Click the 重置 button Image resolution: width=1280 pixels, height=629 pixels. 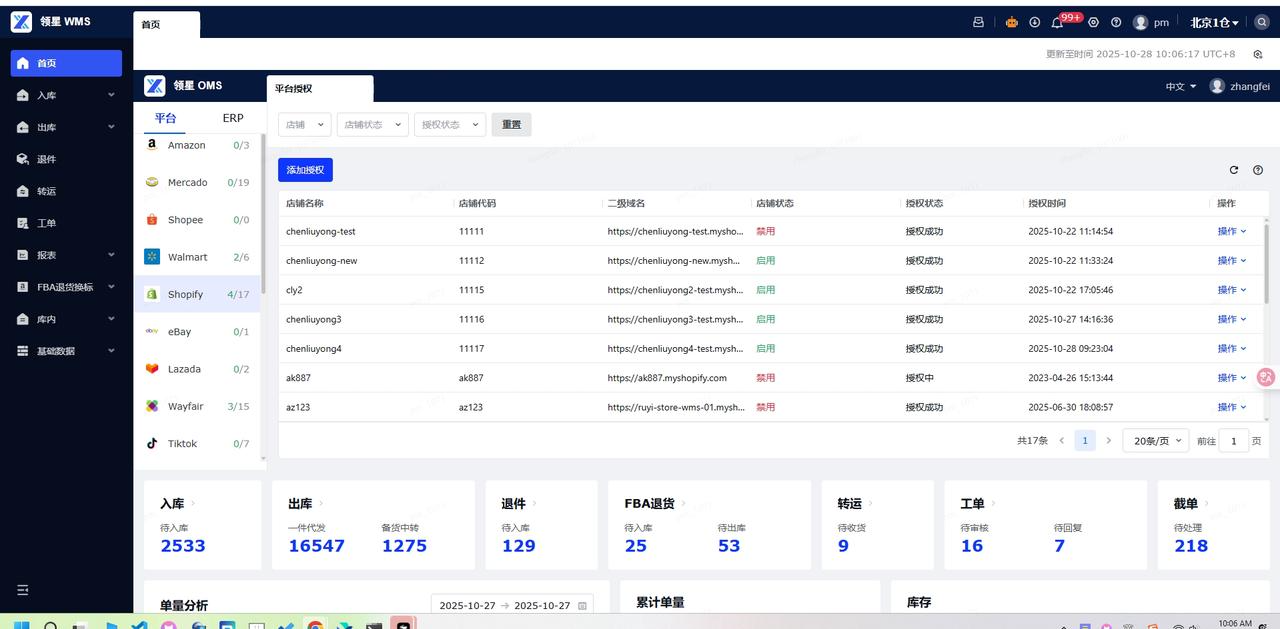pos(512,125)
